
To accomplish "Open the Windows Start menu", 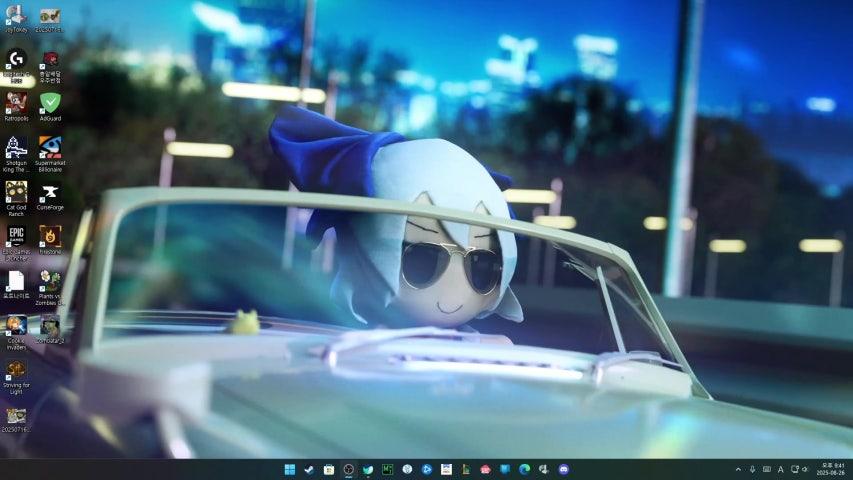I will click(290, 469).
